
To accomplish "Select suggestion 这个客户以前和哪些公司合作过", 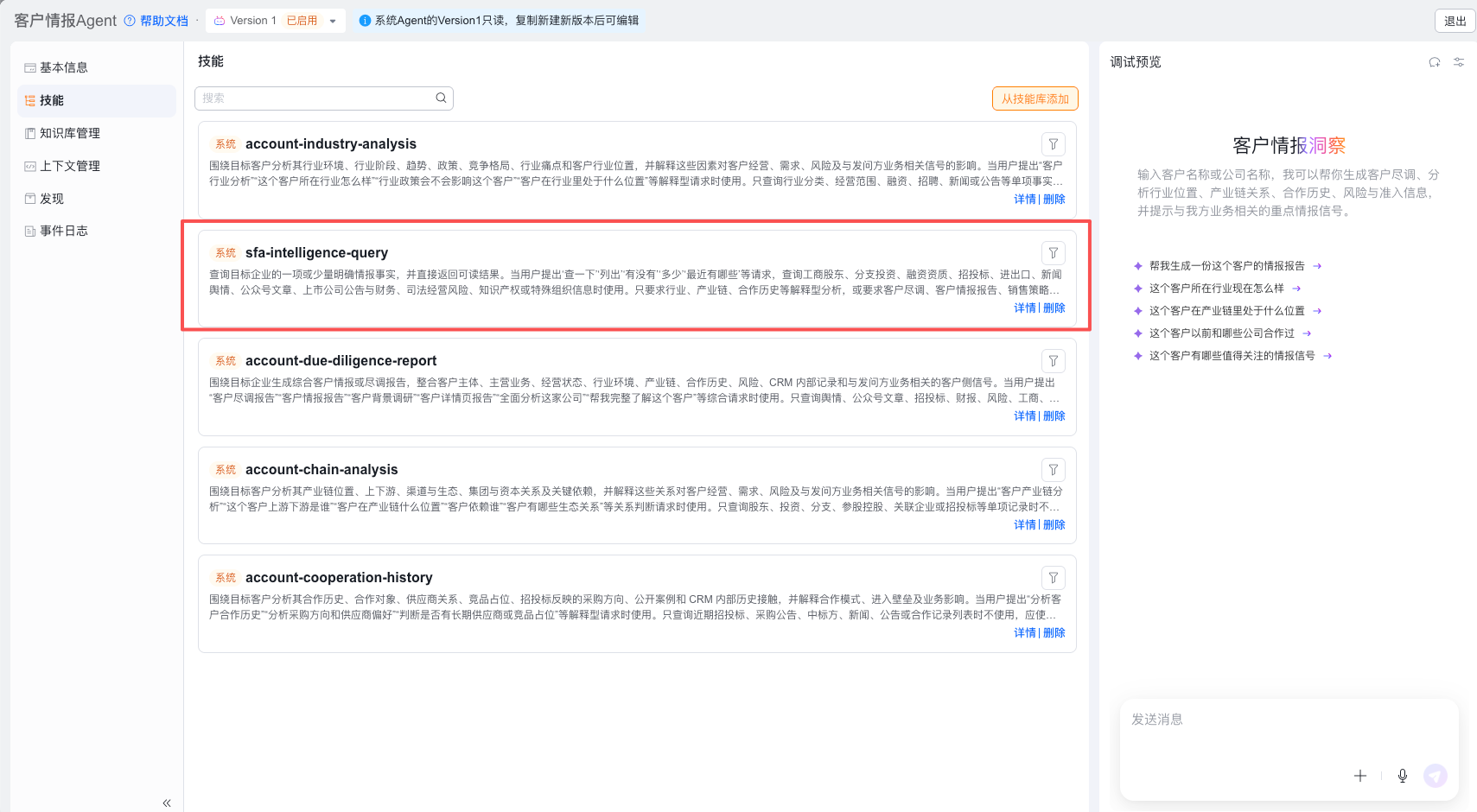I will [1223, 333].
